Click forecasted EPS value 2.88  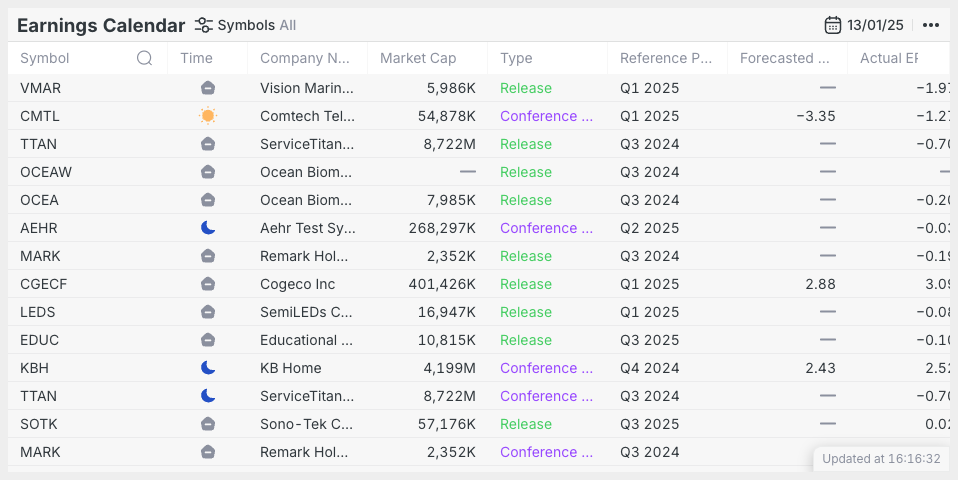click(821, 284)
